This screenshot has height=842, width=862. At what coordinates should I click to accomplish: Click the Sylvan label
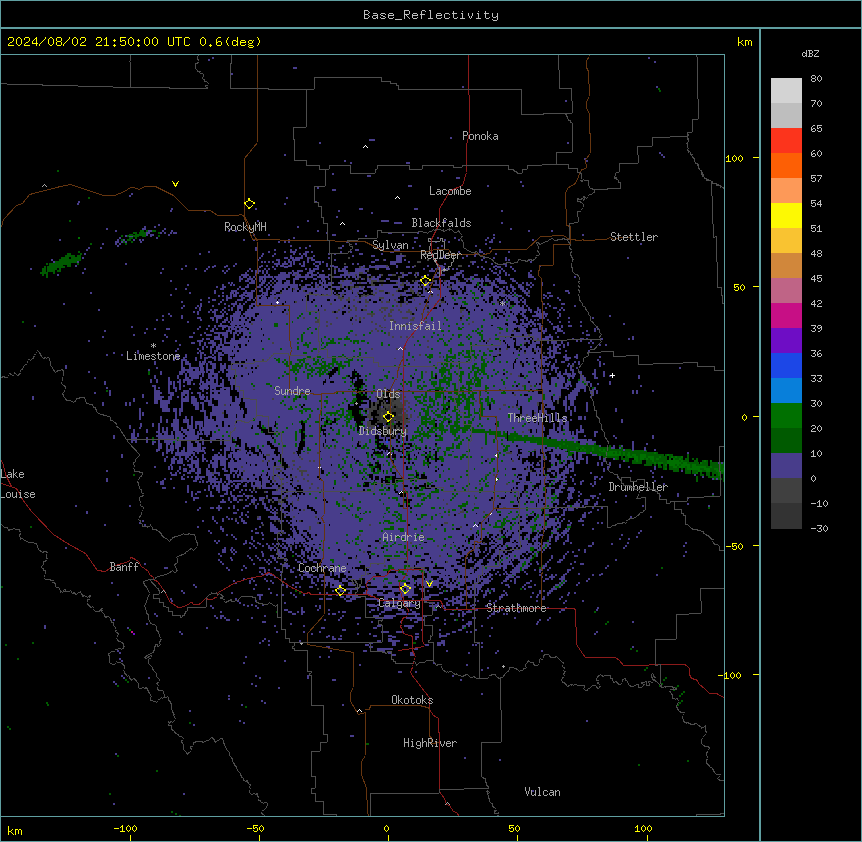click(x=390, y=245)
